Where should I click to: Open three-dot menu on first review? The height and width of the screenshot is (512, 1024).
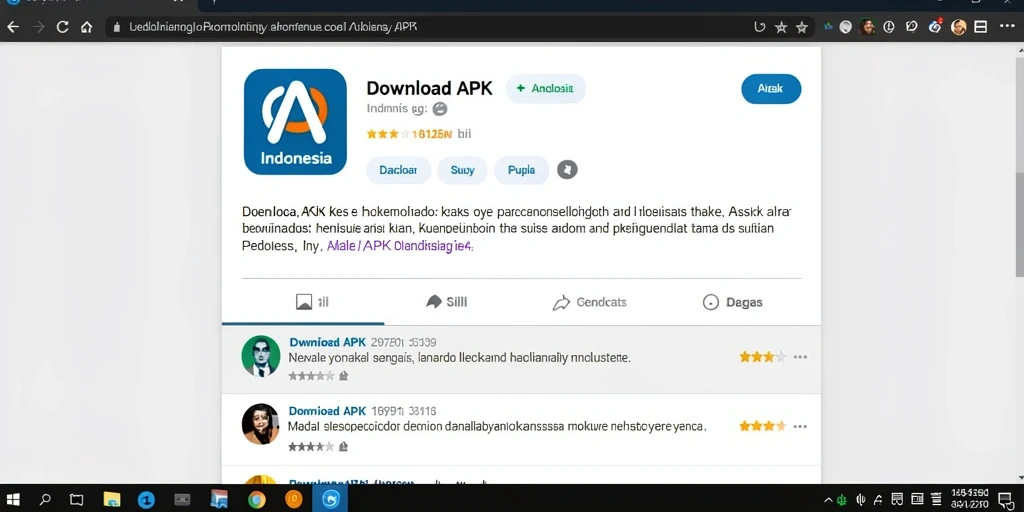tap(800, 357)
